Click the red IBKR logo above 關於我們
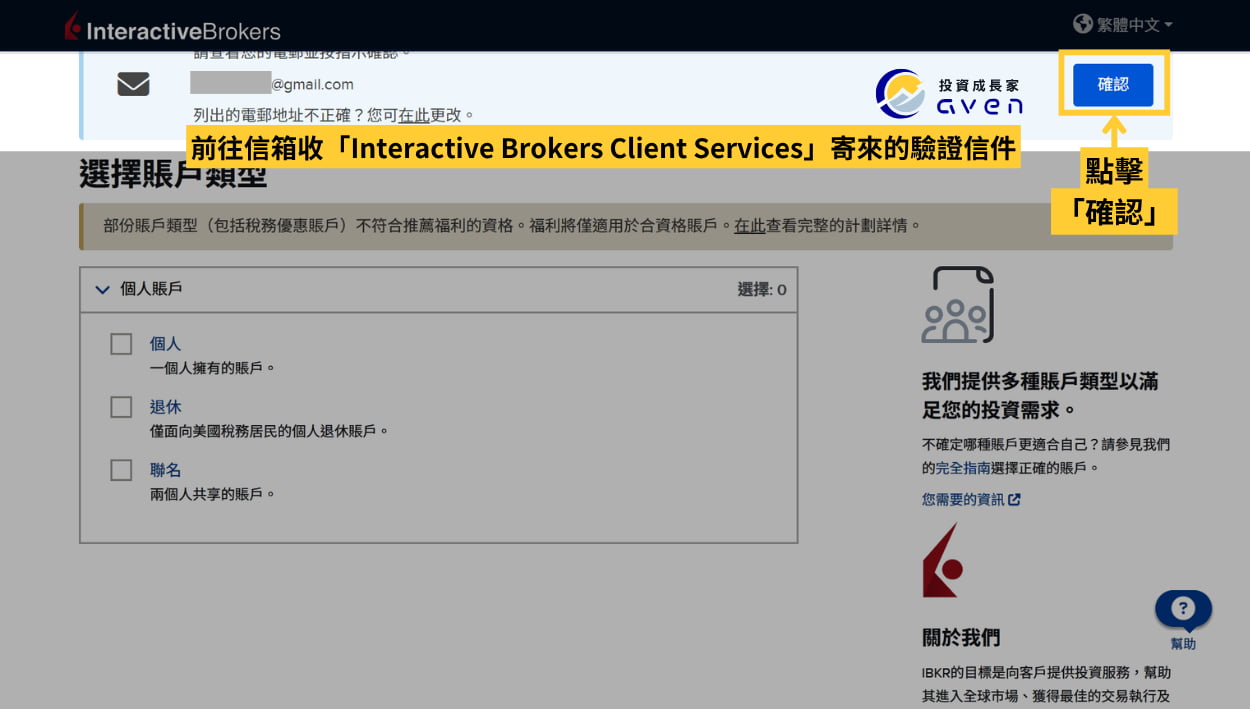The width and height of the screenshot is (1250, 709). (942, 560)
